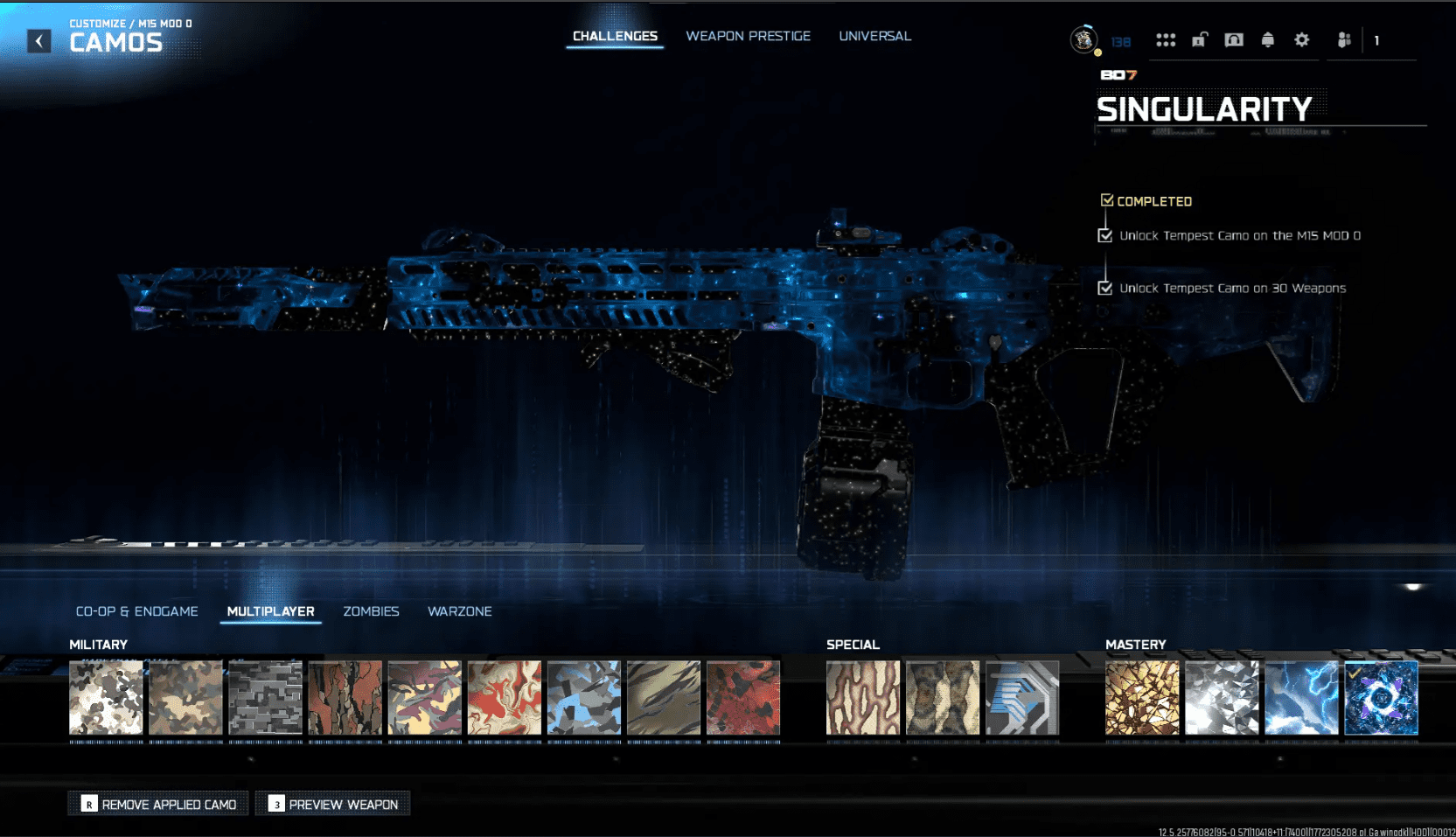The image size is (1456, 837).
Task: Select the light blue and grey Military camo
Action: [583, 697]
